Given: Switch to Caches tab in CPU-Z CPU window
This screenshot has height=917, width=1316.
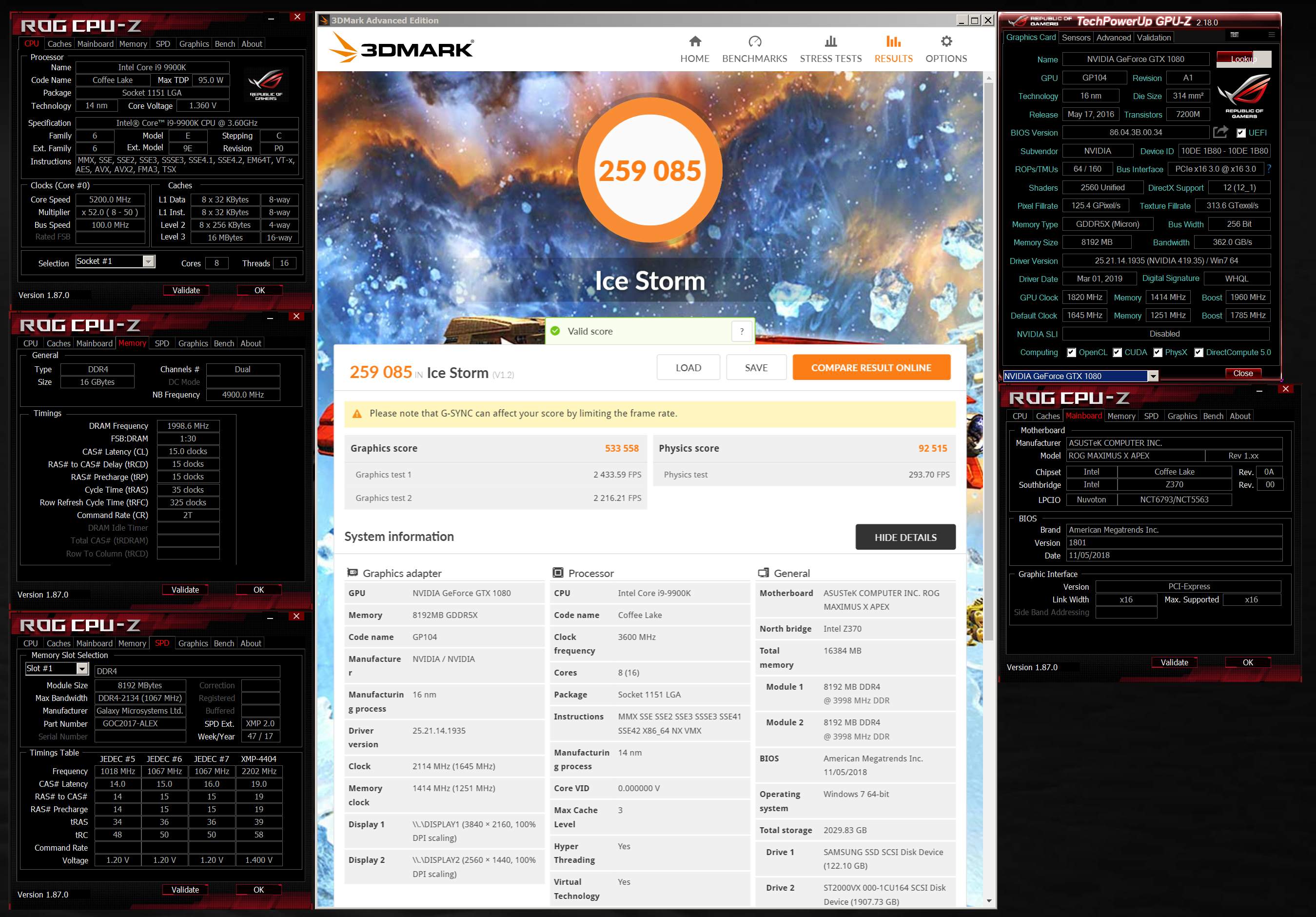Looking at the screenshot, I should pos(59,43).
